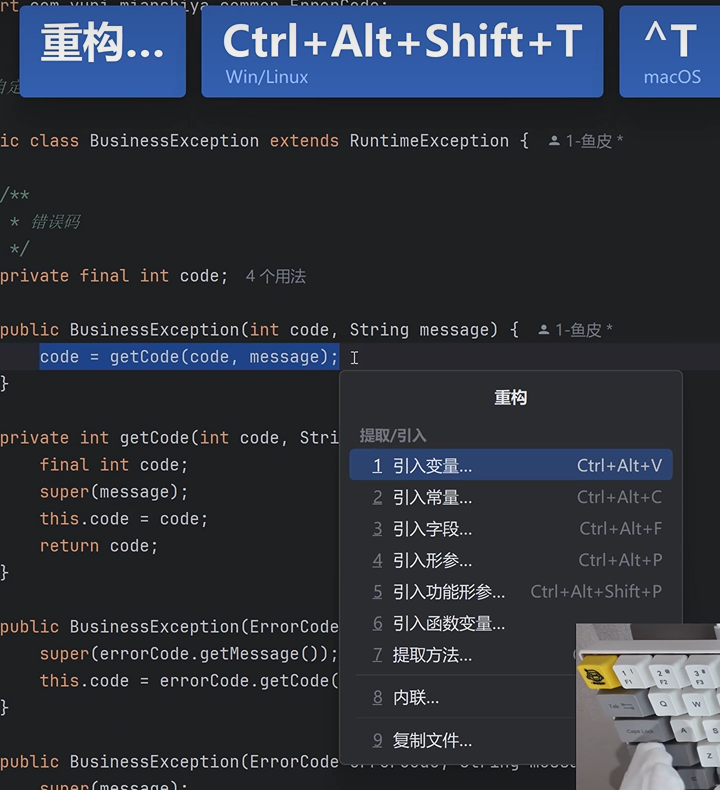Click the ^T macOS shortcut banner

tap(670, 50)
